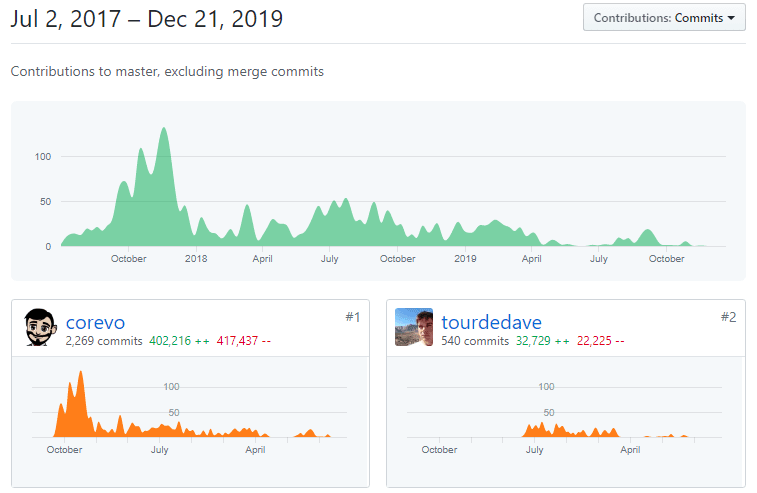Click tourdedave's profile photo avatar
The height and width of the screenshot is (493, 757).
click(x=414, y=328)
